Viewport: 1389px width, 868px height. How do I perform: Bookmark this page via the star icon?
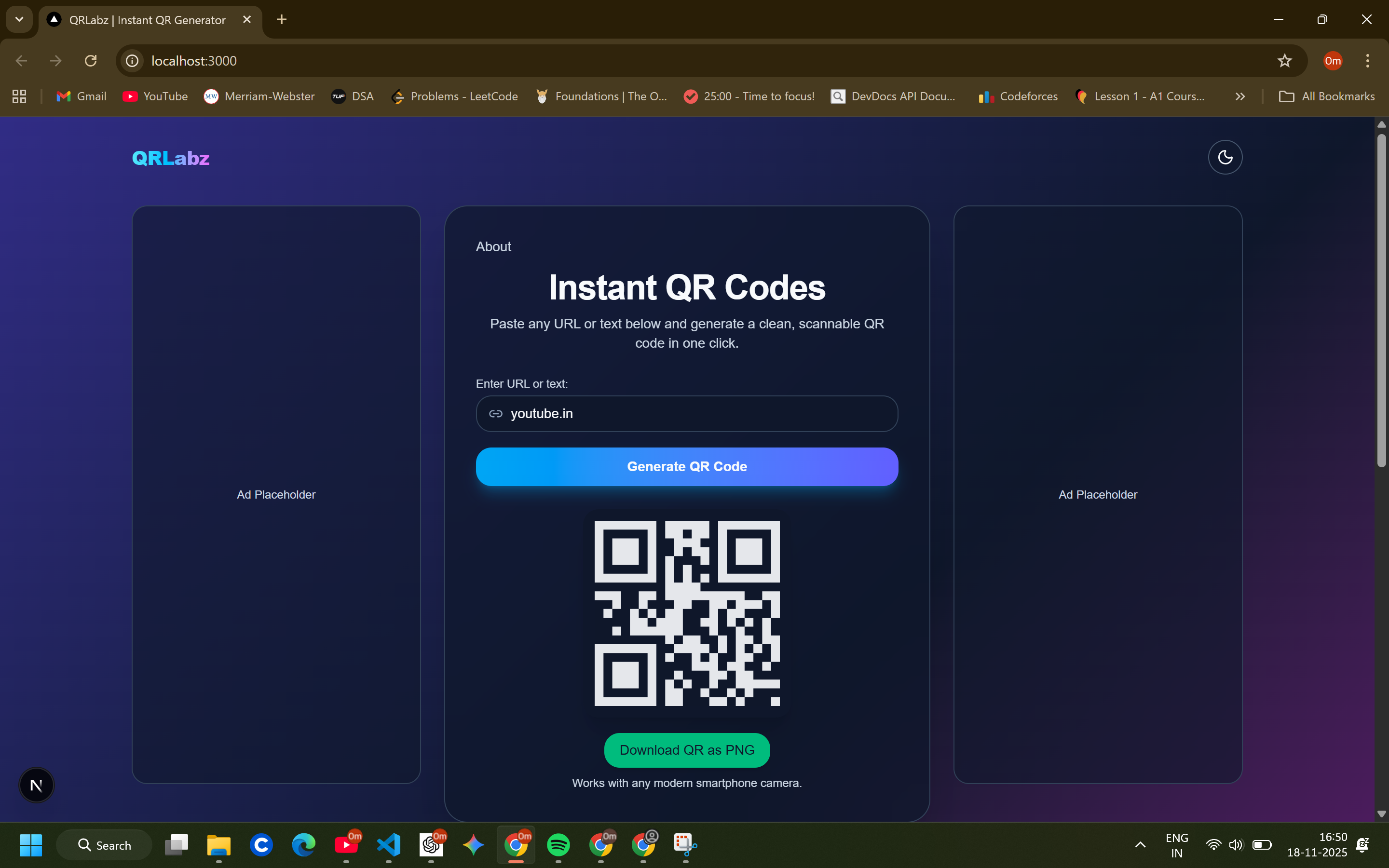point(1284,60)
